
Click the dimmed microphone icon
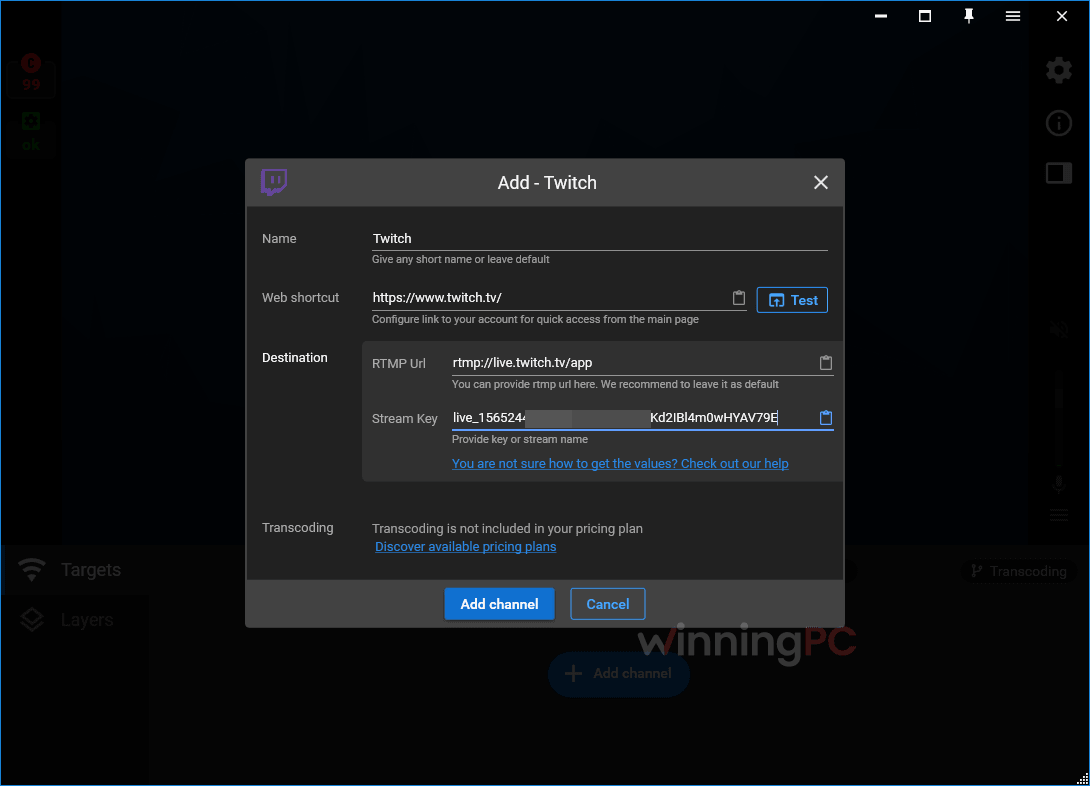point(1059,483)
